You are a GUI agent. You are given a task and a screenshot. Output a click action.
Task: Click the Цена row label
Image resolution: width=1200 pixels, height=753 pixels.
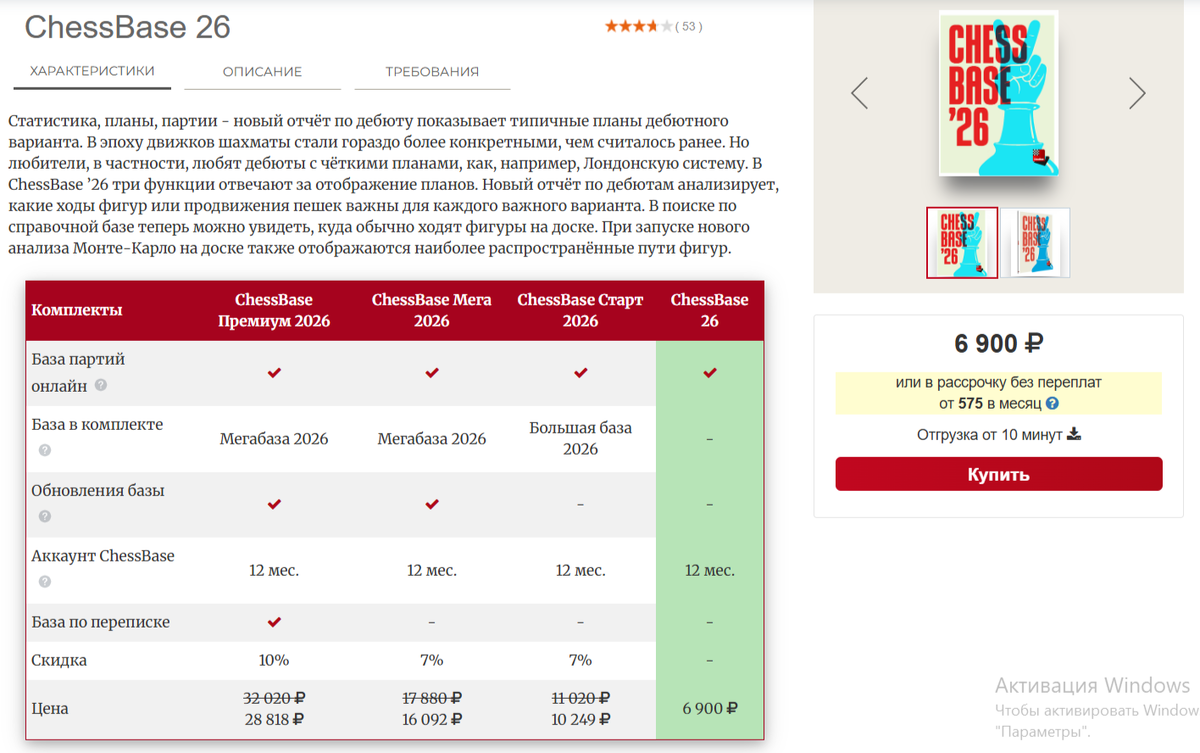click(x=50, y=708)
